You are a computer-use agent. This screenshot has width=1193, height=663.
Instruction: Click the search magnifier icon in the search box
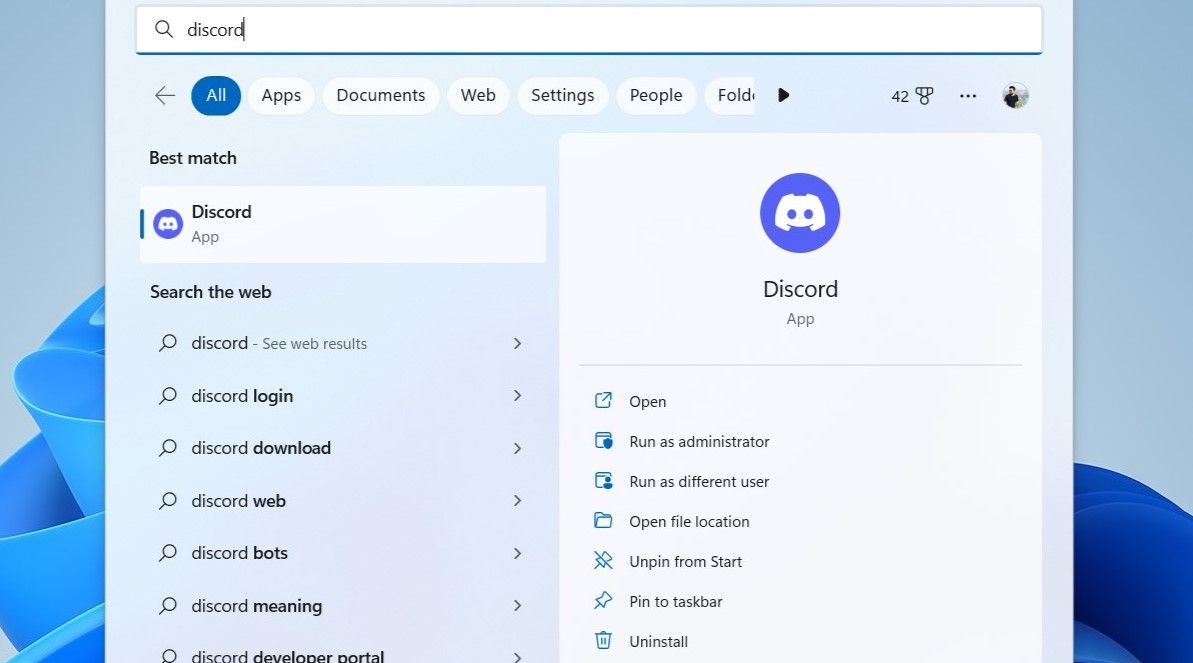pos(164,29)
